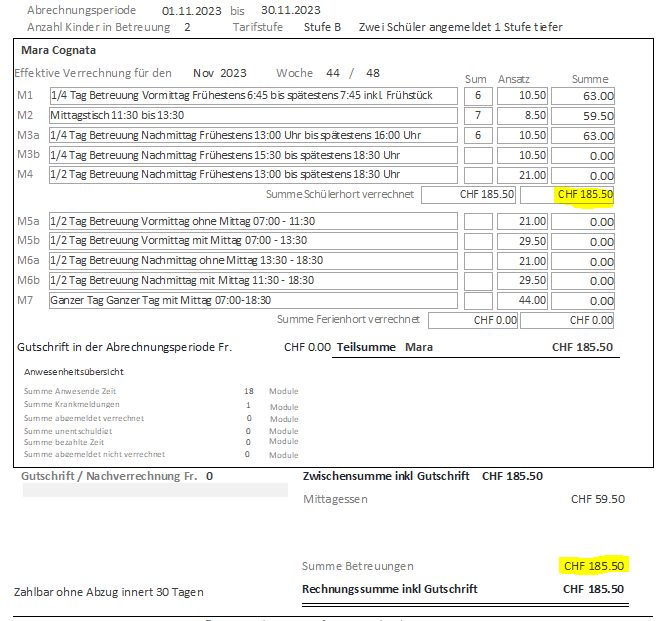Click the first Summe Ferienhort CHF 0.00 field
Viewport: 663px width, 621px height.
click(472, 320)
